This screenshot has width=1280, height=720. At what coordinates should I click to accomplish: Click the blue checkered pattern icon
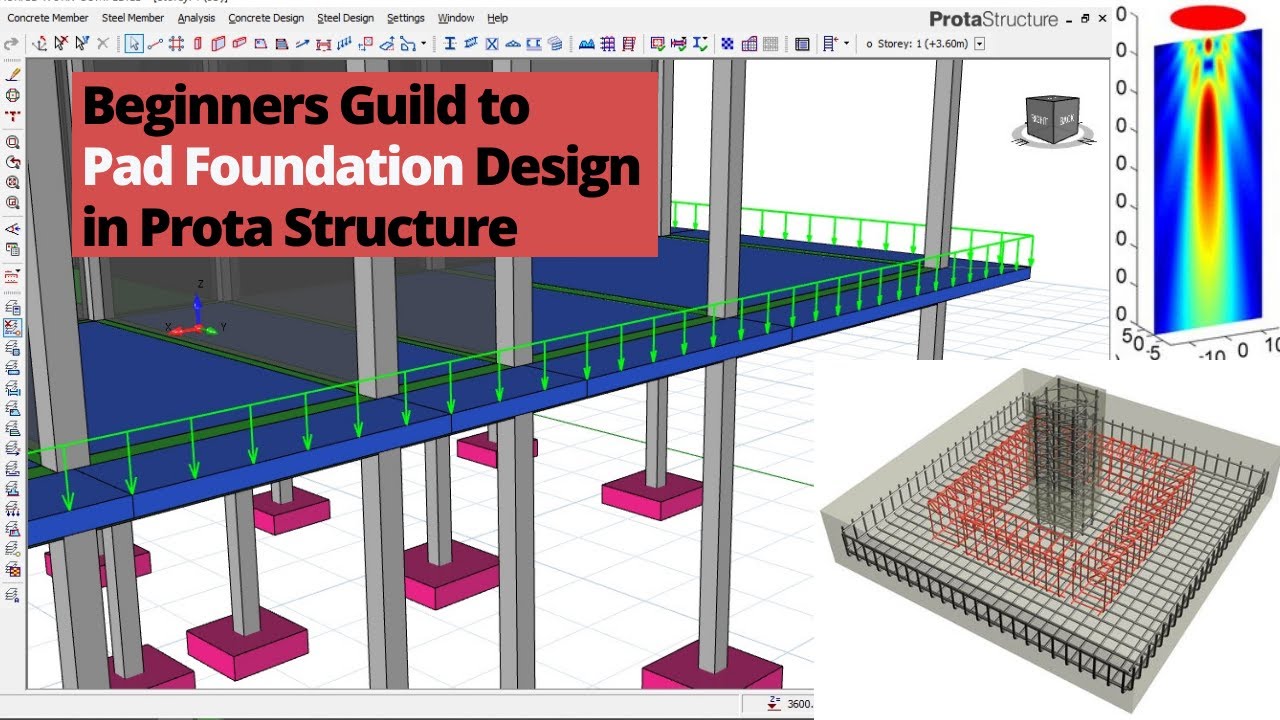click(727, 43)
